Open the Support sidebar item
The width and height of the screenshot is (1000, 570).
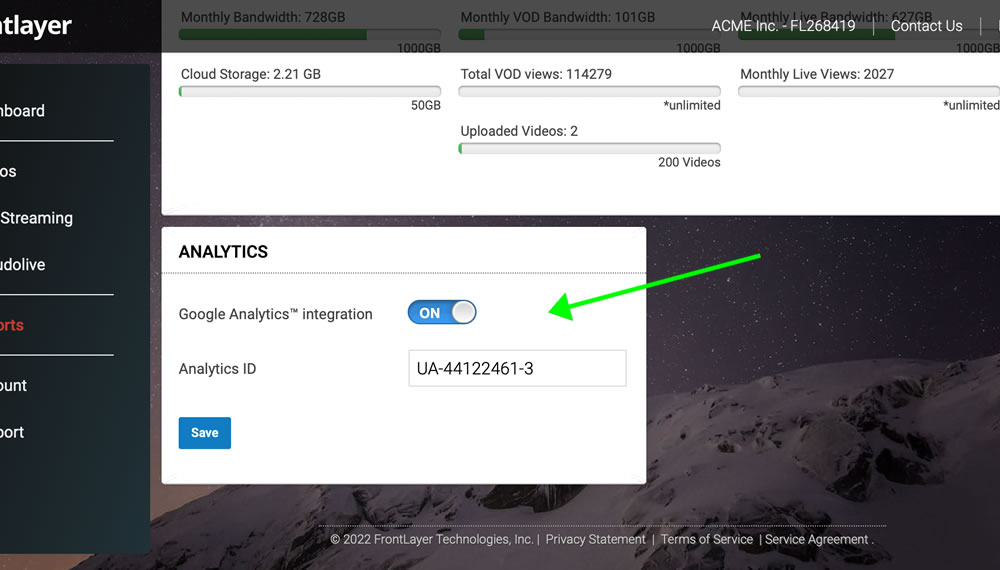pyautogui.click(x=12, y=432)
